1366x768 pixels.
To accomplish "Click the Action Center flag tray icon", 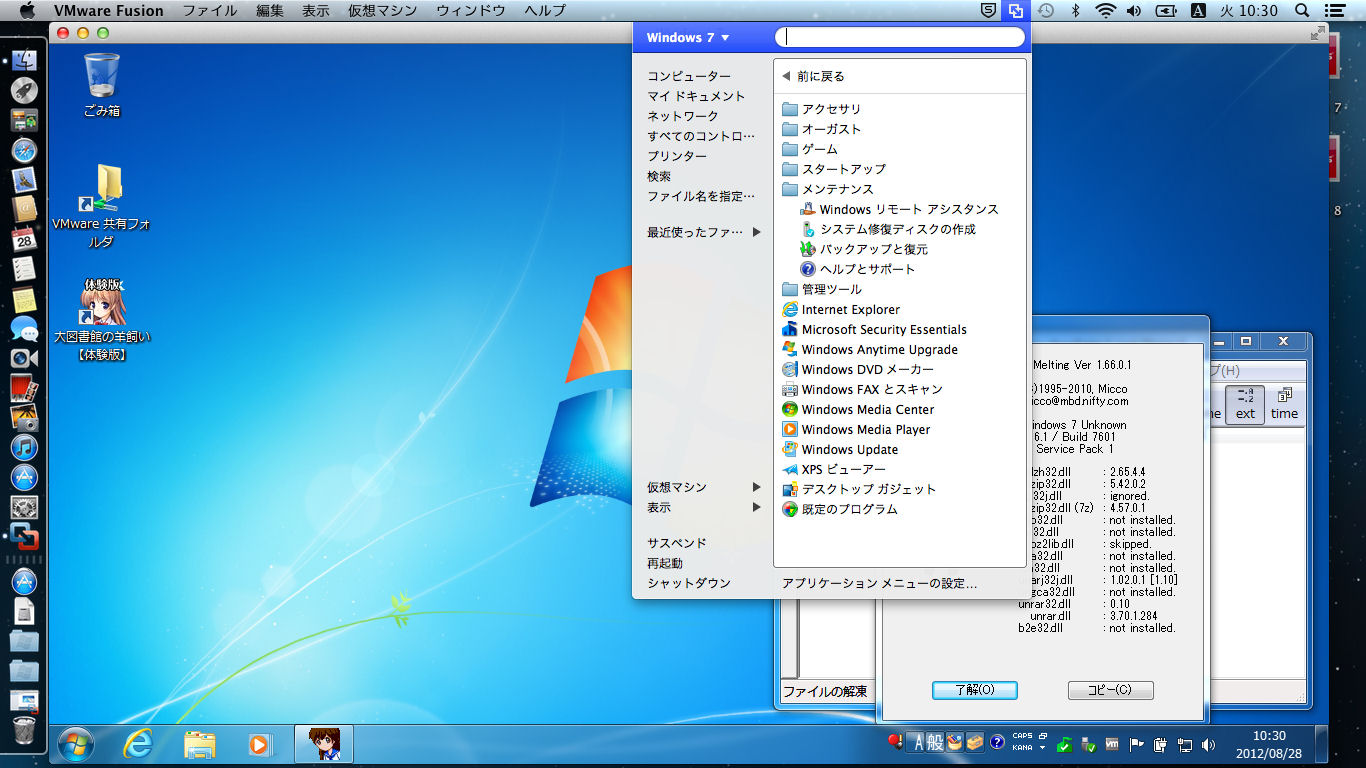I will [1137, 744].
